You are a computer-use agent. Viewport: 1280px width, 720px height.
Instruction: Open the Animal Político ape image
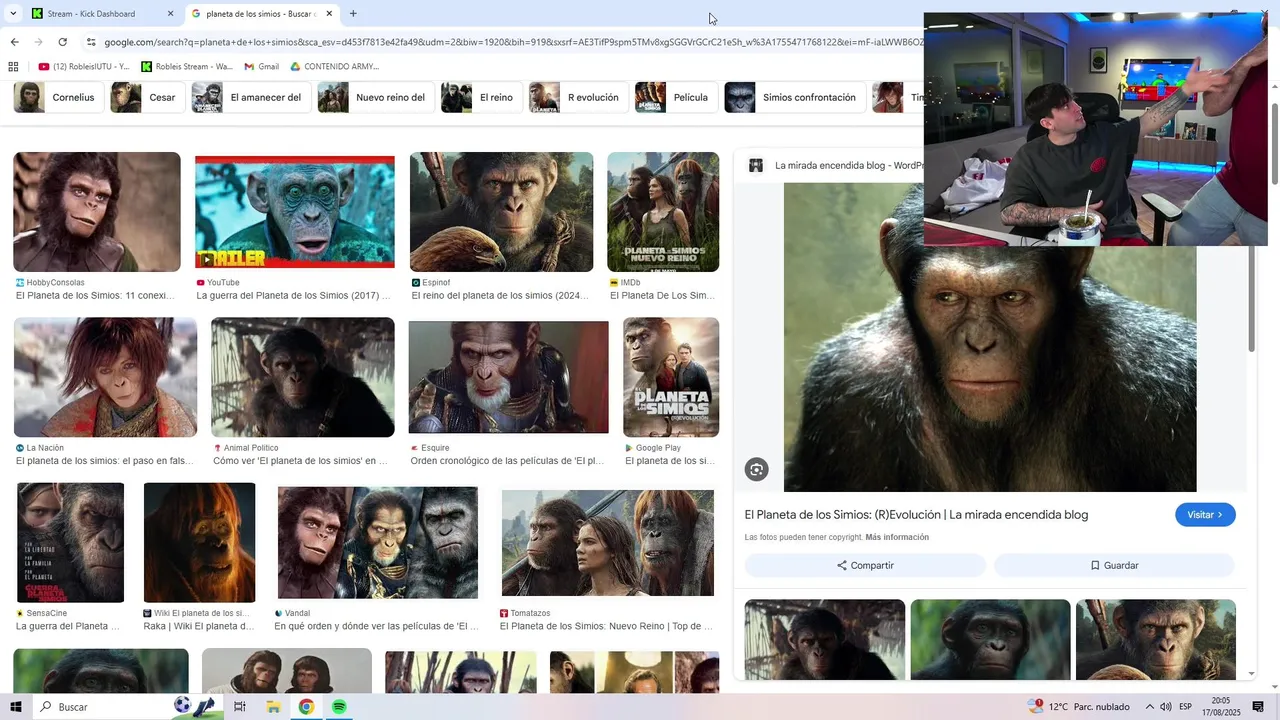tap(302, 377)
